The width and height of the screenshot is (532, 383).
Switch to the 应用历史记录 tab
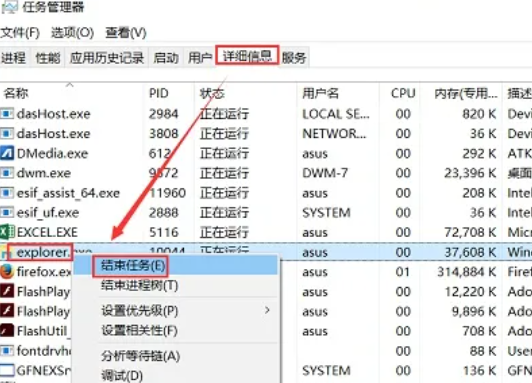[x=107, y=57]
